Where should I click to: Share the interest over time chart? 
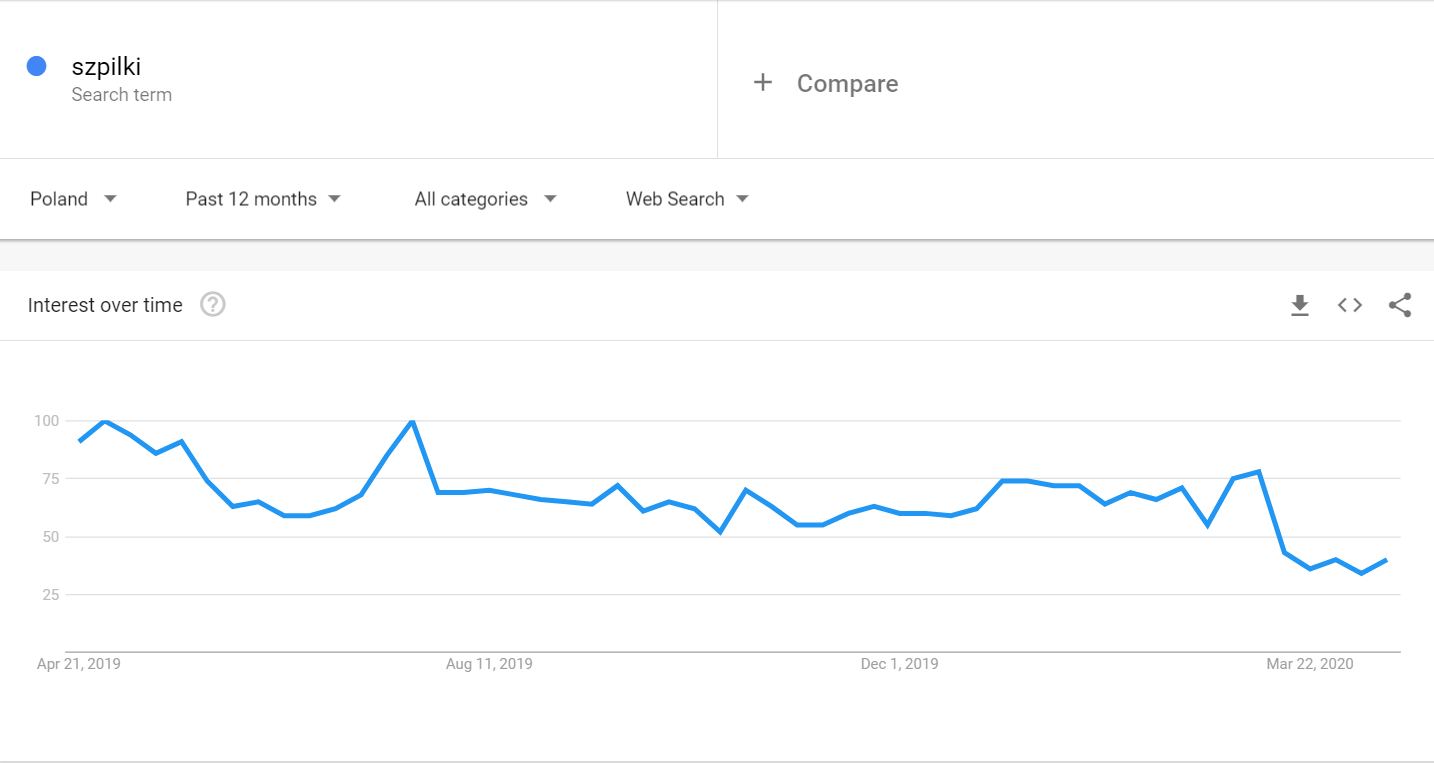click(1400, 305)
